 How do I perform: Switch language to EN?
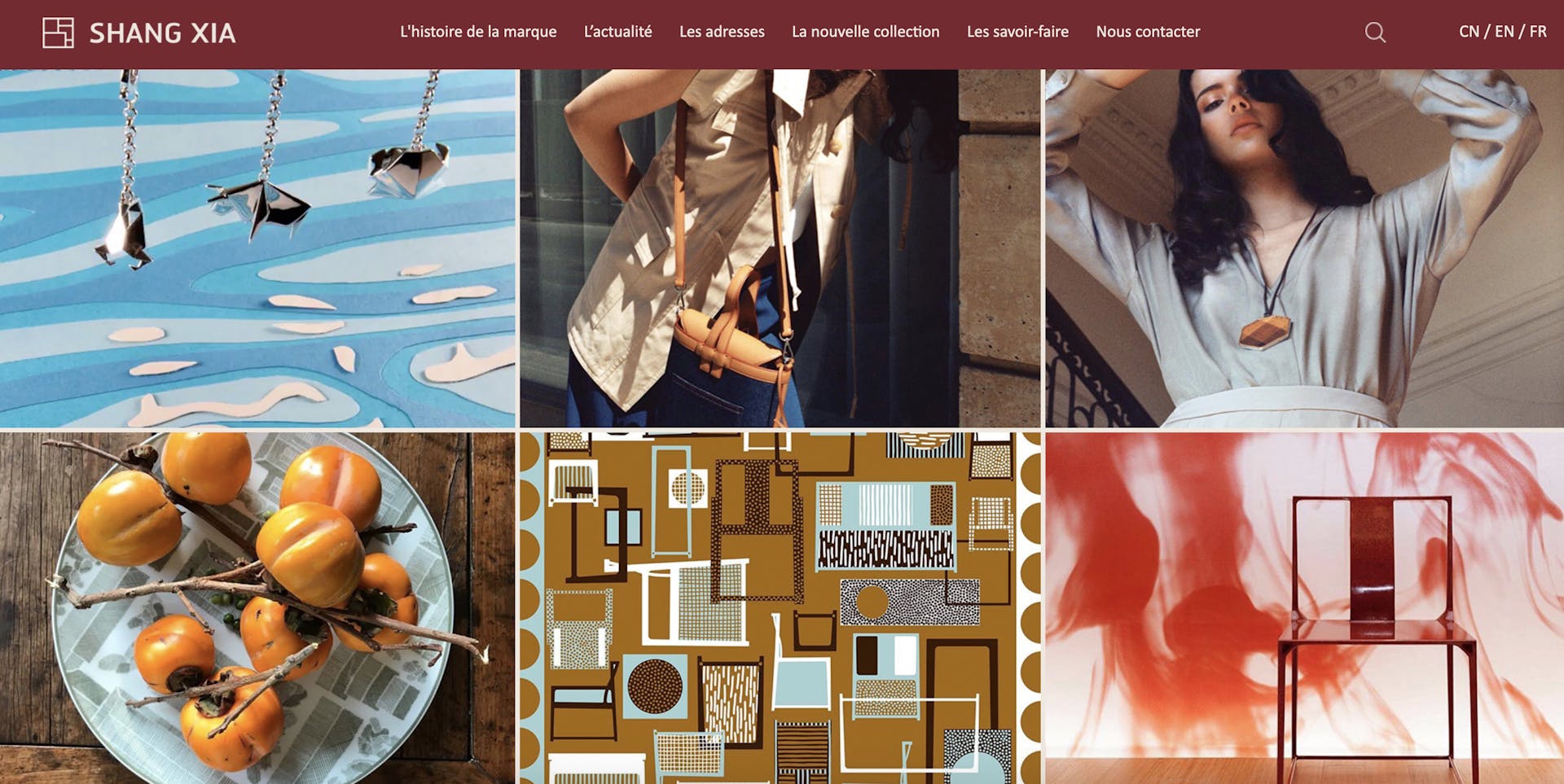[1504, 32]
